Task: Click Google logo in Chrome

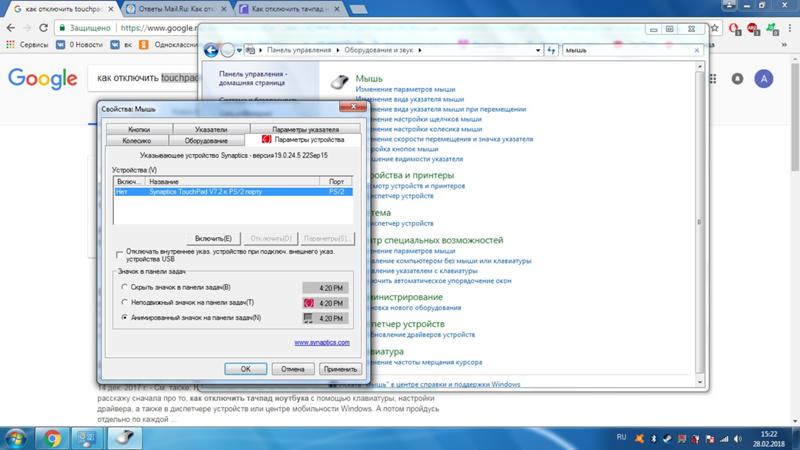Action: pos(43,79)
